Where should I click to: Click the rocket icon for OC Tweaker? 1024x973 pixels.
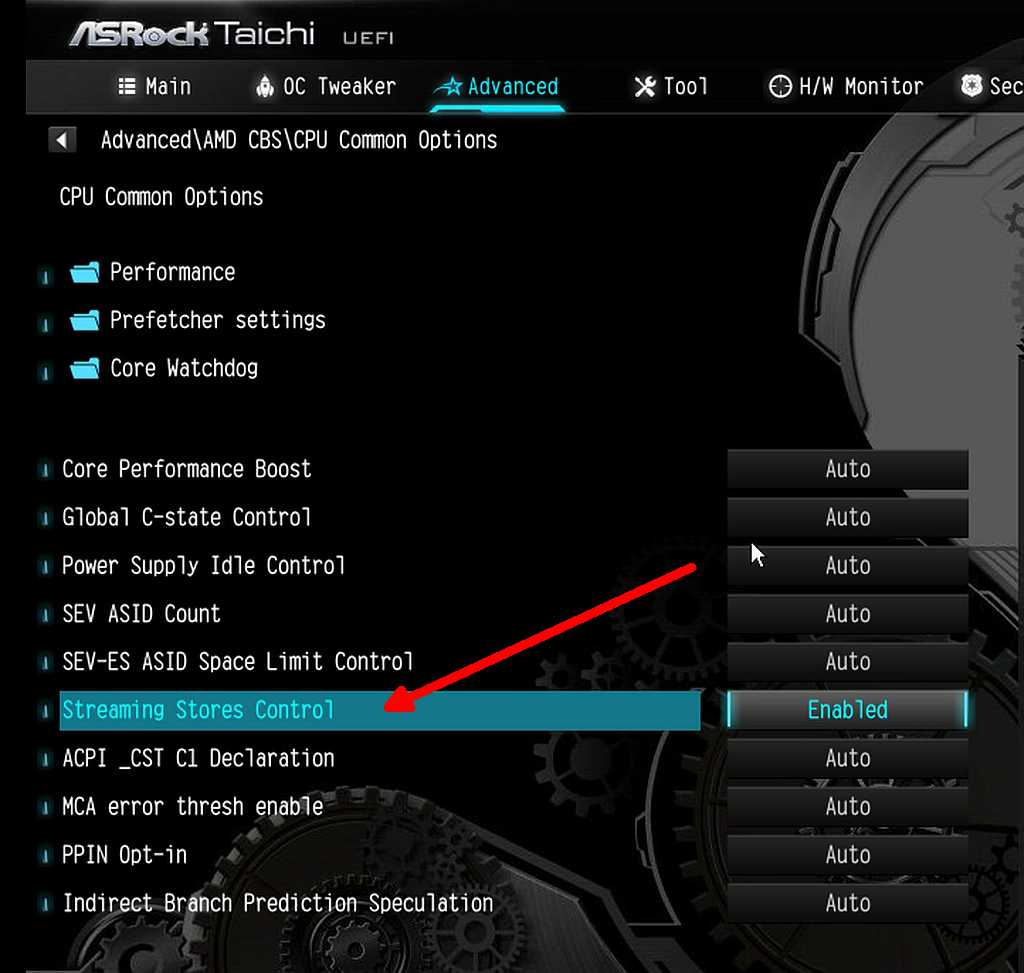tap(264, 86)
